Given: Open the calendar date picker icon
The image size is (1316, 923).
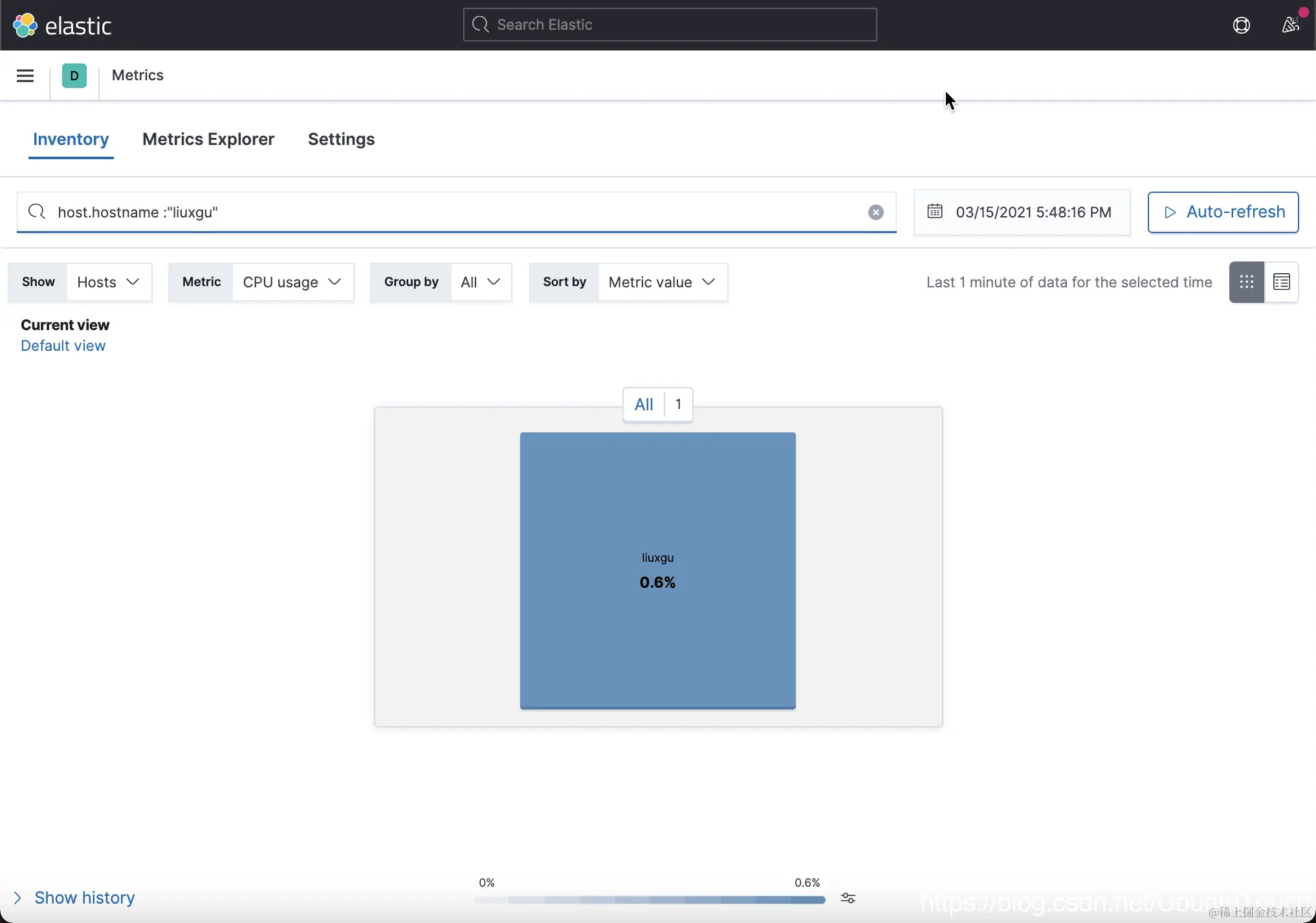Looking at the screenshot, I should point(935,212).
